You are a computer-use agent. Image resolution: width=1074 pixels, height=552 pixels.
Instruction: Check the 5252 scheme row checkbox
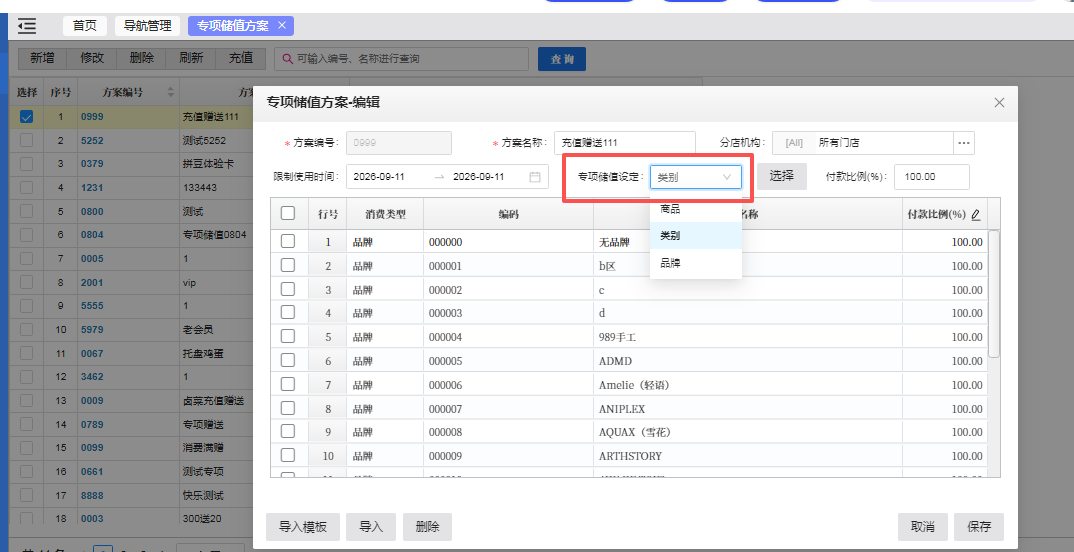(26, 140)
